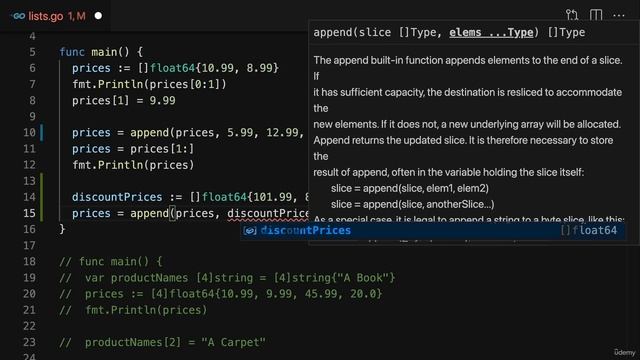Open the editor More Actions ellipsis menu

pos(619,16)
